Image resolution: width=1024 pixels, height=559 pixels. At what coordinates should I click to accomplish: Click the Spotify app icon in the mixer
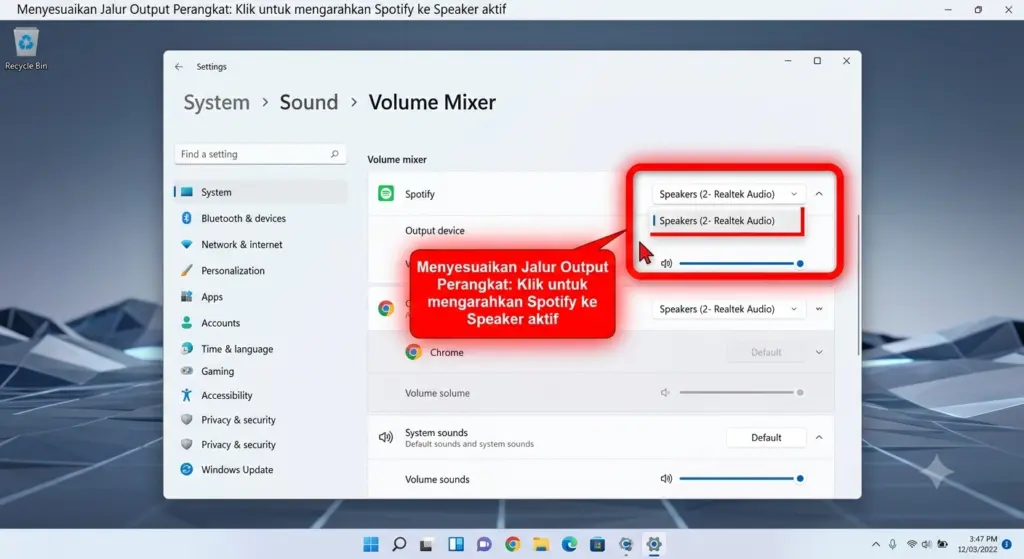[386, 193]
